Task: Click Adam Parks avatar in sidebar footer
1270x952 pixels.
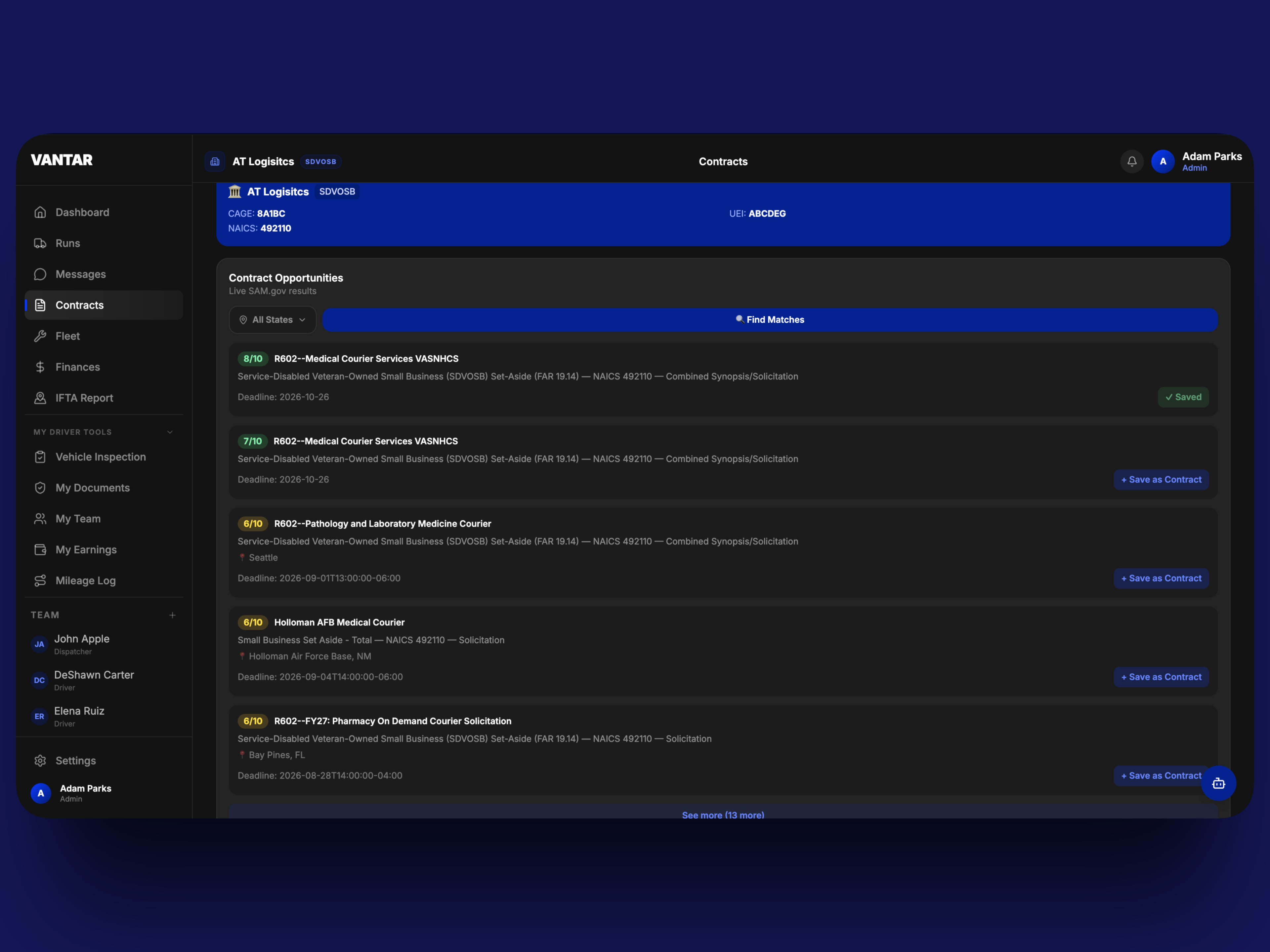Action: [x=41, y=794]
